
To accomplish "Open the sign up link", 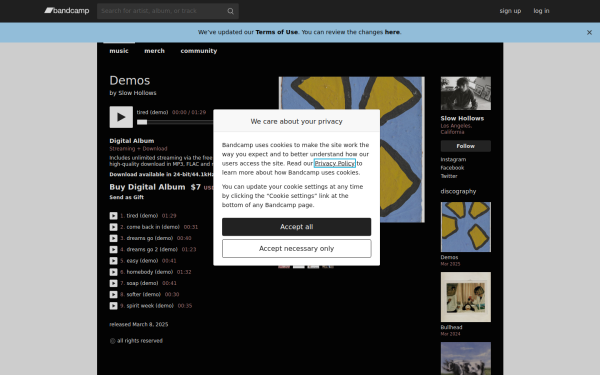I will pyautogui.click(x=510, y=11).
